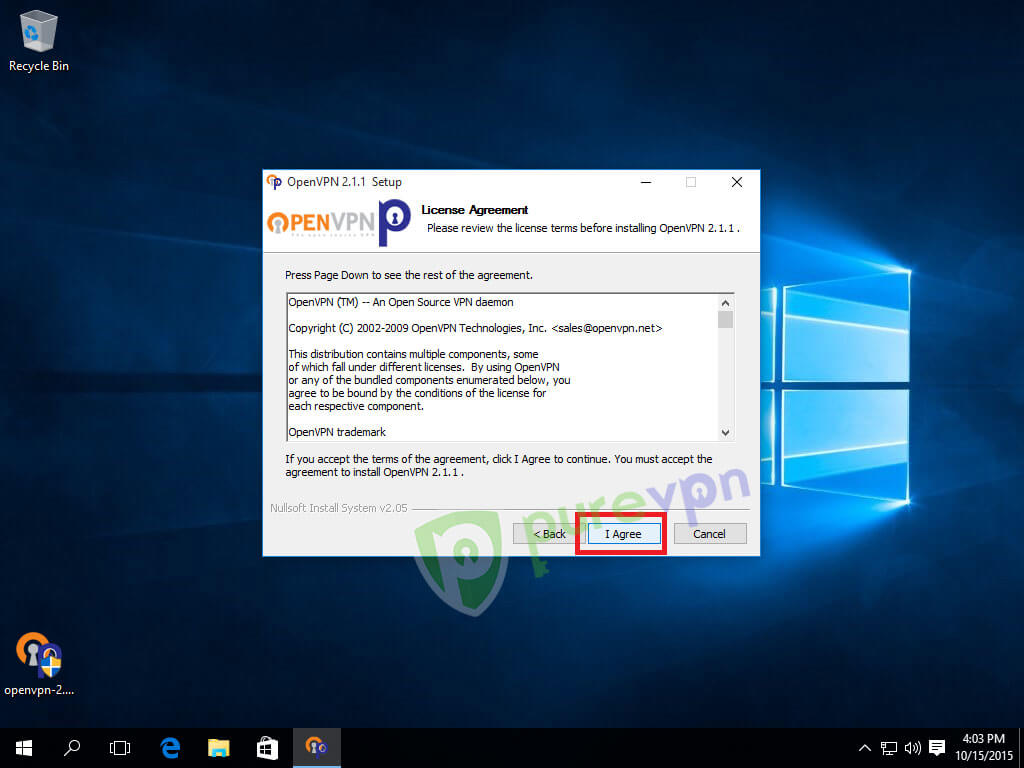Open the Action Center notifications icon
Viewport: 1024px width, 768px height.
pos(937,748)
